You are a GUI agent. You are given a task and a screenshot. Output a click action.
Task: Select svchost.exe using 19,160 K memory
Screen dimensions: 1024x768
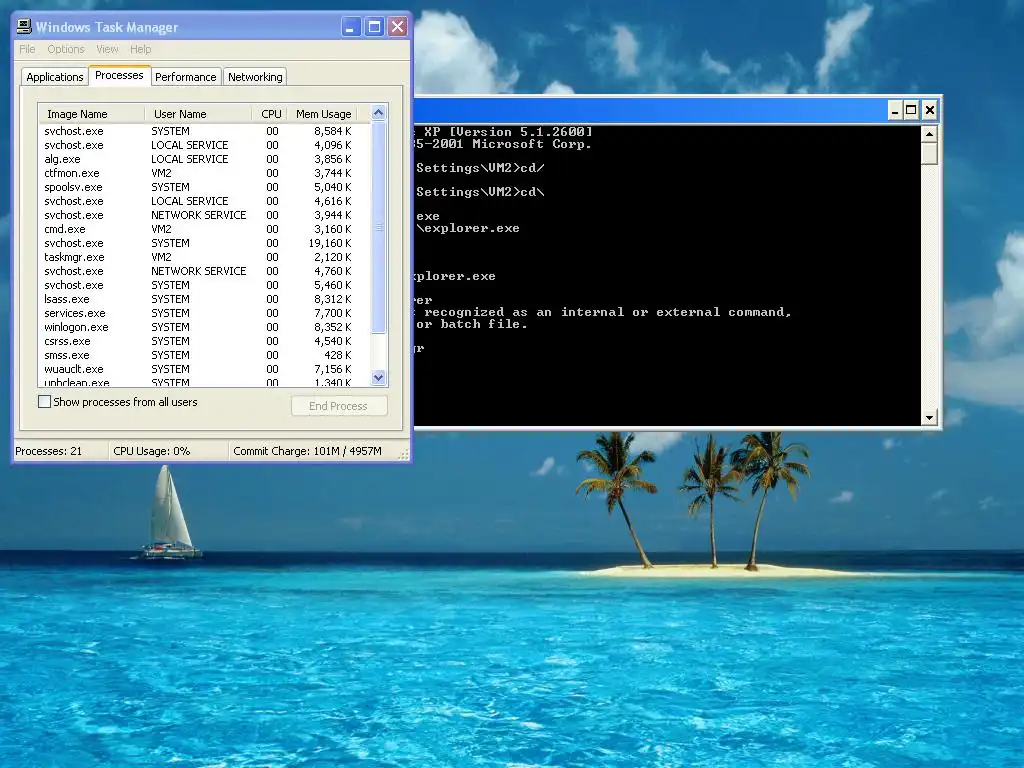pos(204,243)
